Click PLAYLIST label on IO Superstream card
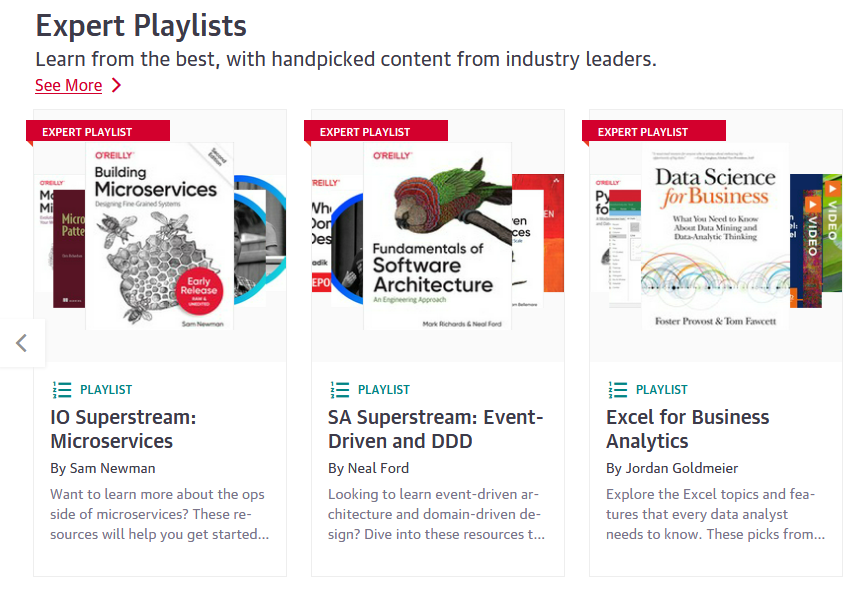Image resolution: width=855 pixels, height=592 pixels. pyautogui.click(x=106, y=390)
